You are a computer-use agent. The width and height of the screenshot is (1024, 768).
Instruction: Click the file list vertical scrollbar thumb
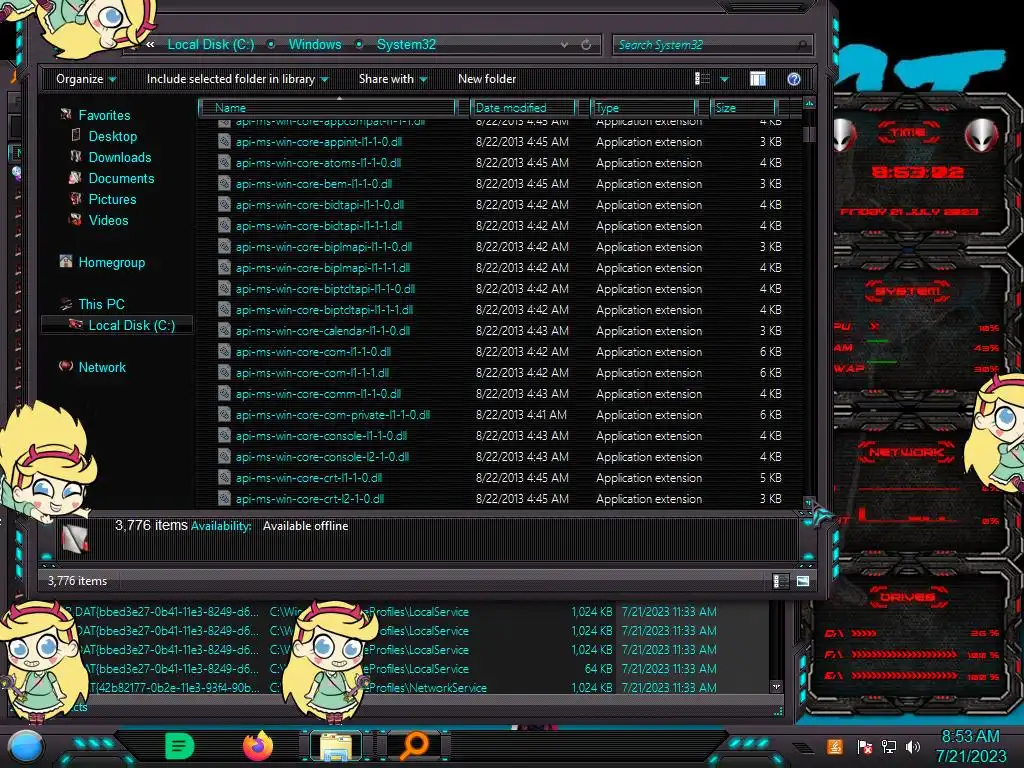click(809, 134)
